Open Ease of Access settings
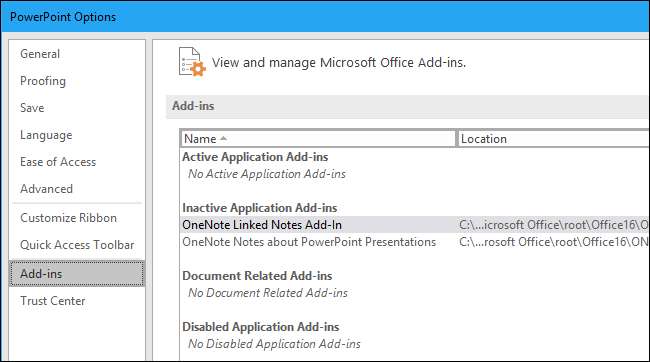Screen dimensions: 650x362 tap(58, 162)
